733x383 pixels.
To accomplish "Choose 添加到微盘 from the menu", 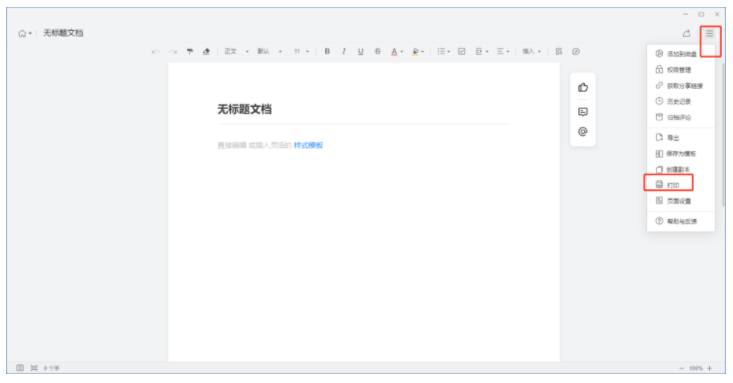I will pyautogui.click(x=681, y=54).
